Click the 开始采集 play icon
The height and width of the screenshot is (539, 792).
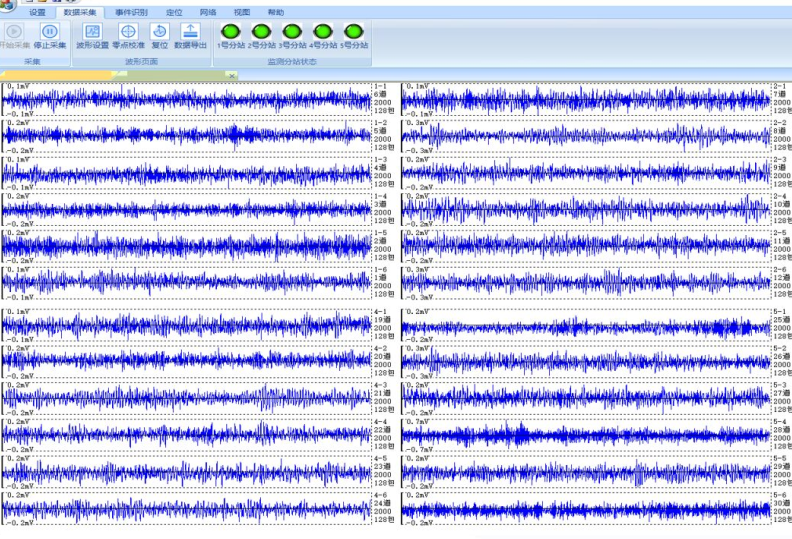tap(14, 32)
